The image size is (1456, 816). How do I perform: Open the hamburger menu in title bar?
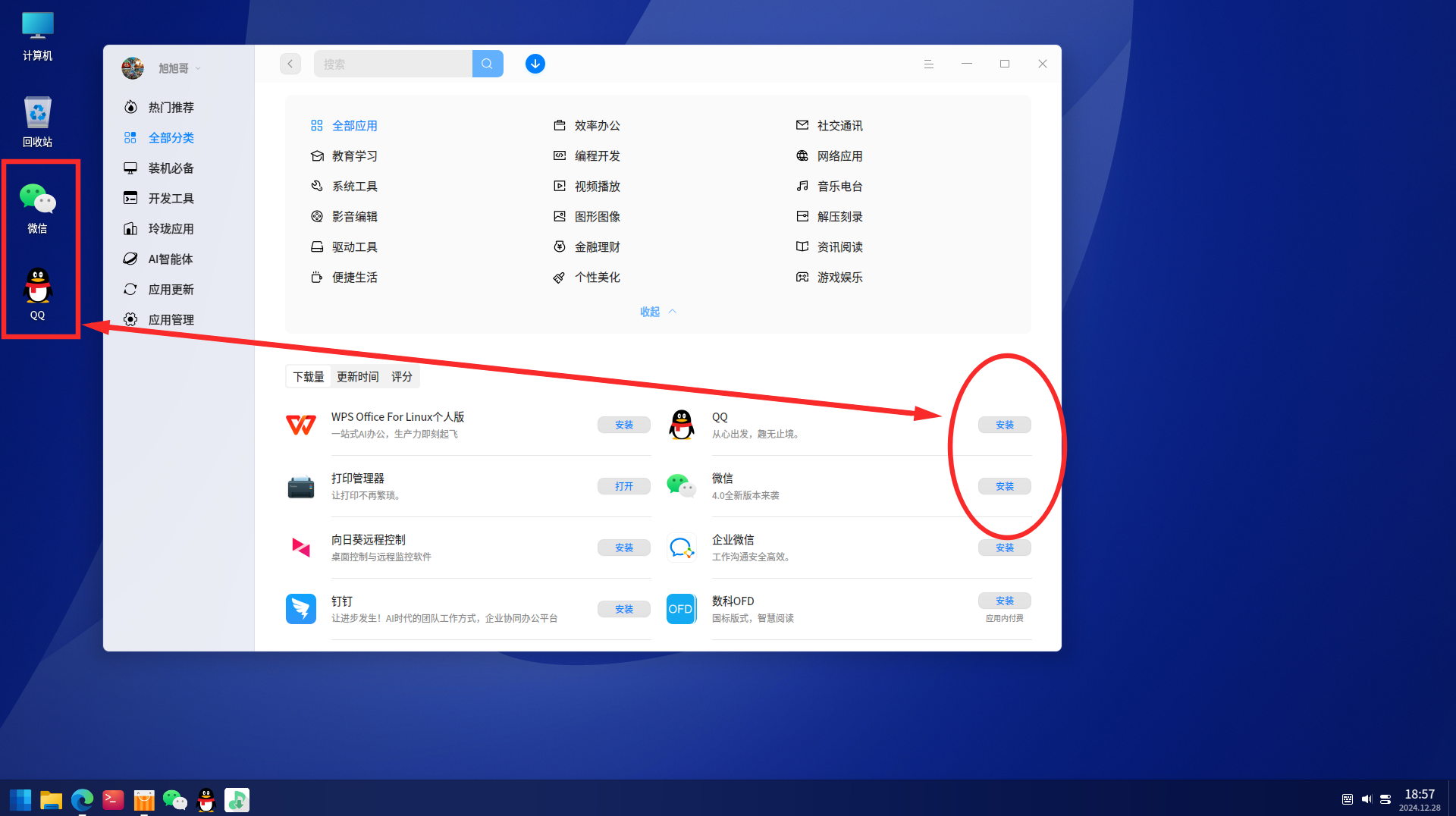929,64
